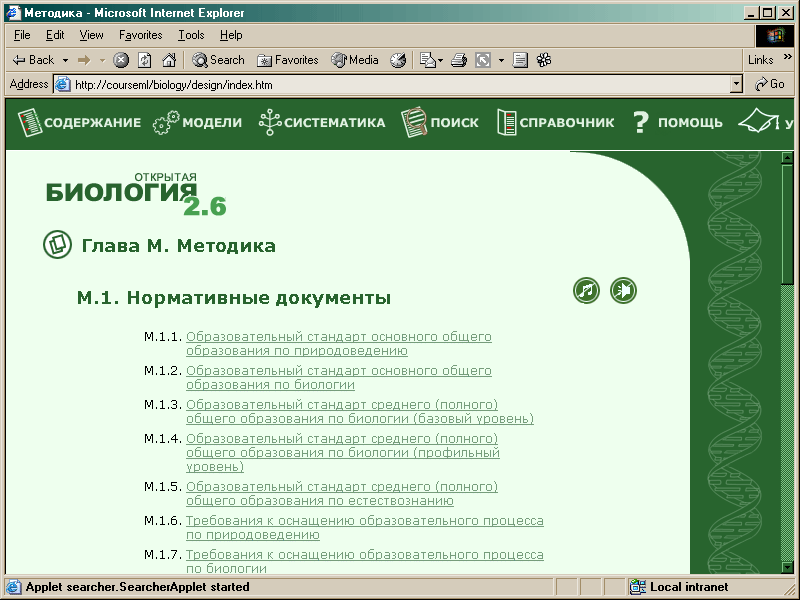Open the Систематика taxonomy section
This screenshot has width=800, height=600.
tap(321, 123)
